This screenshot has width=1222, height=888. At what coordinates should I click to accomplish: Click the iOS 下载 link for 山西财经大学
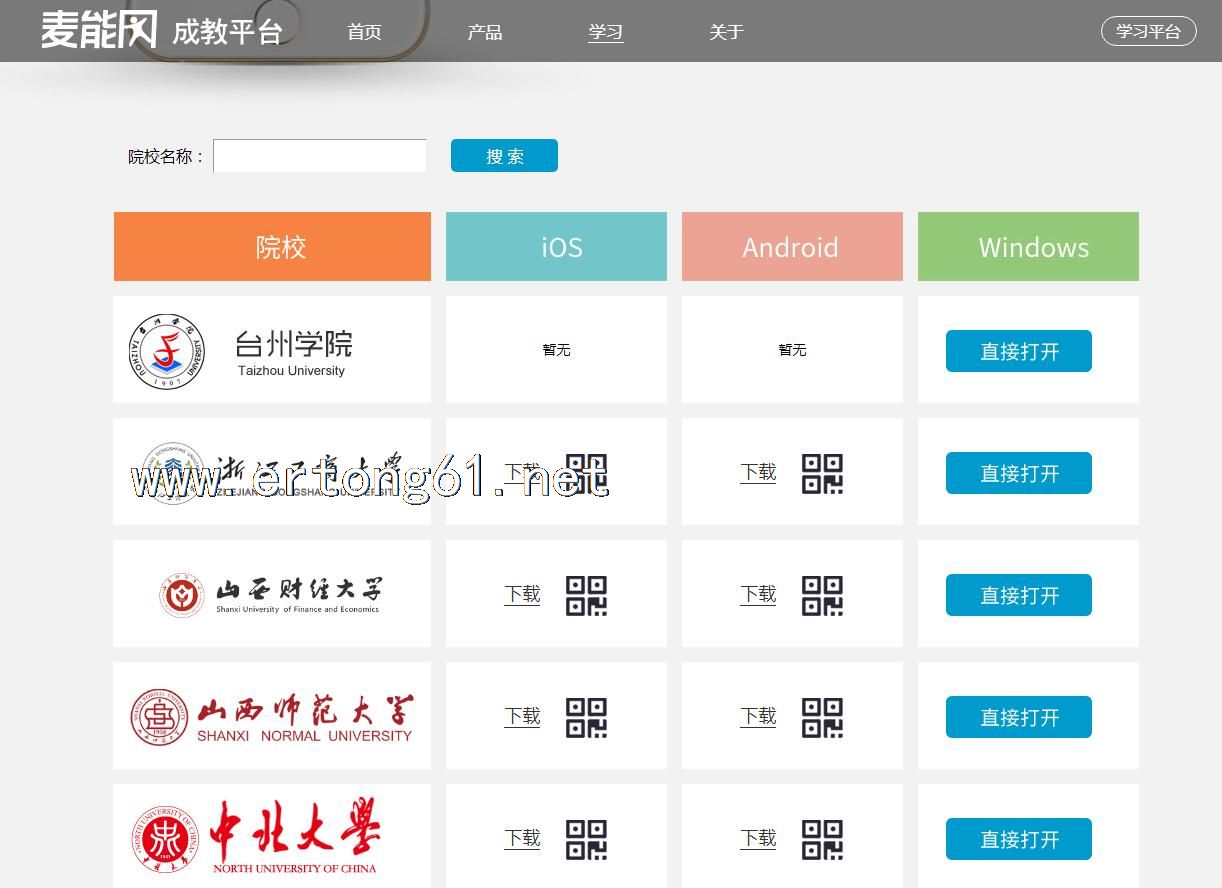[x=522, y=594]
